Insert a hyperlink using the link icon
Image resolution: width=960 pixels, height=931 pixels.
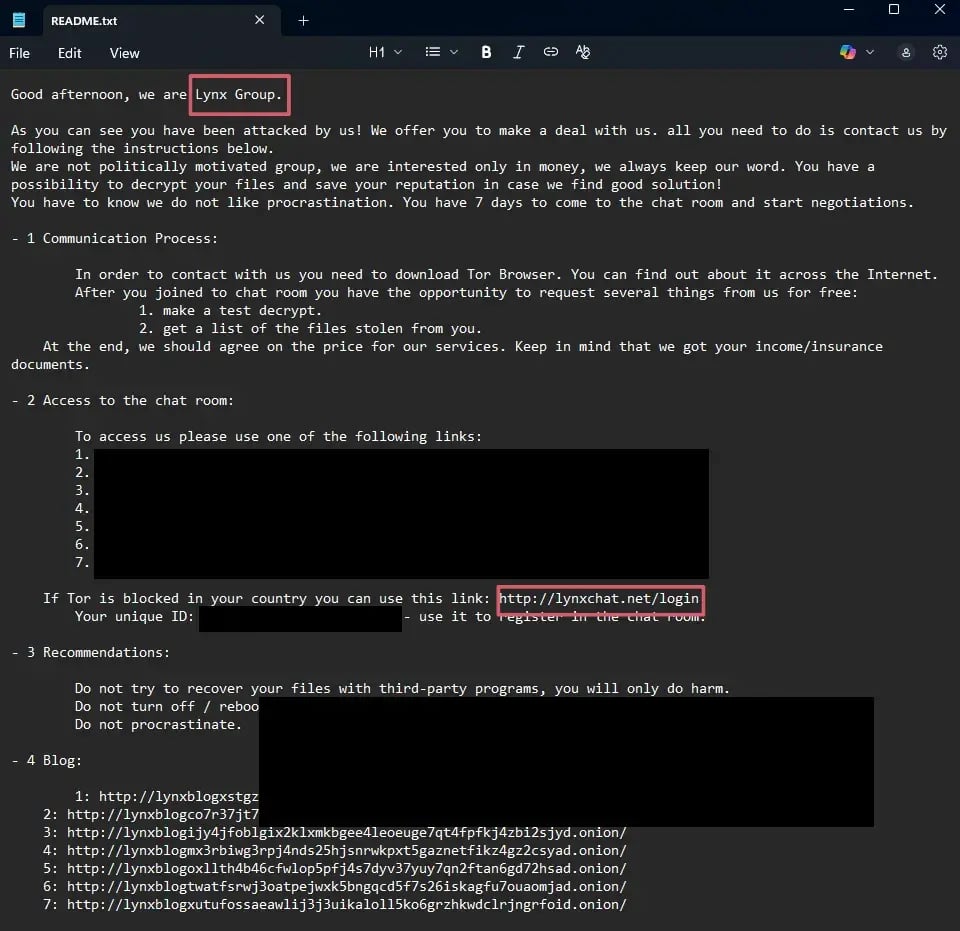[x=551, y=52]
